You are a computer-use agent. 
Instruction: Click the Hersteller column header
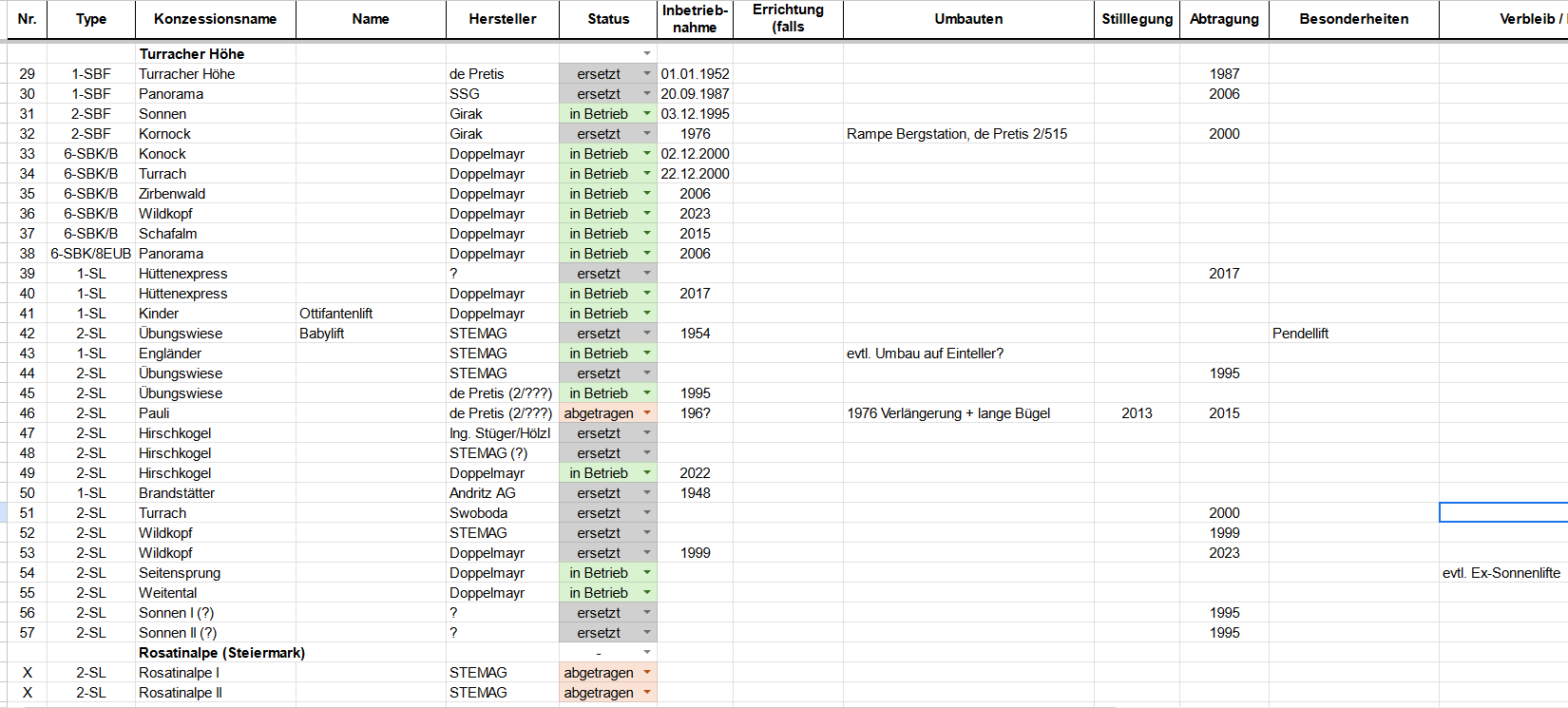tap(502, 19)
